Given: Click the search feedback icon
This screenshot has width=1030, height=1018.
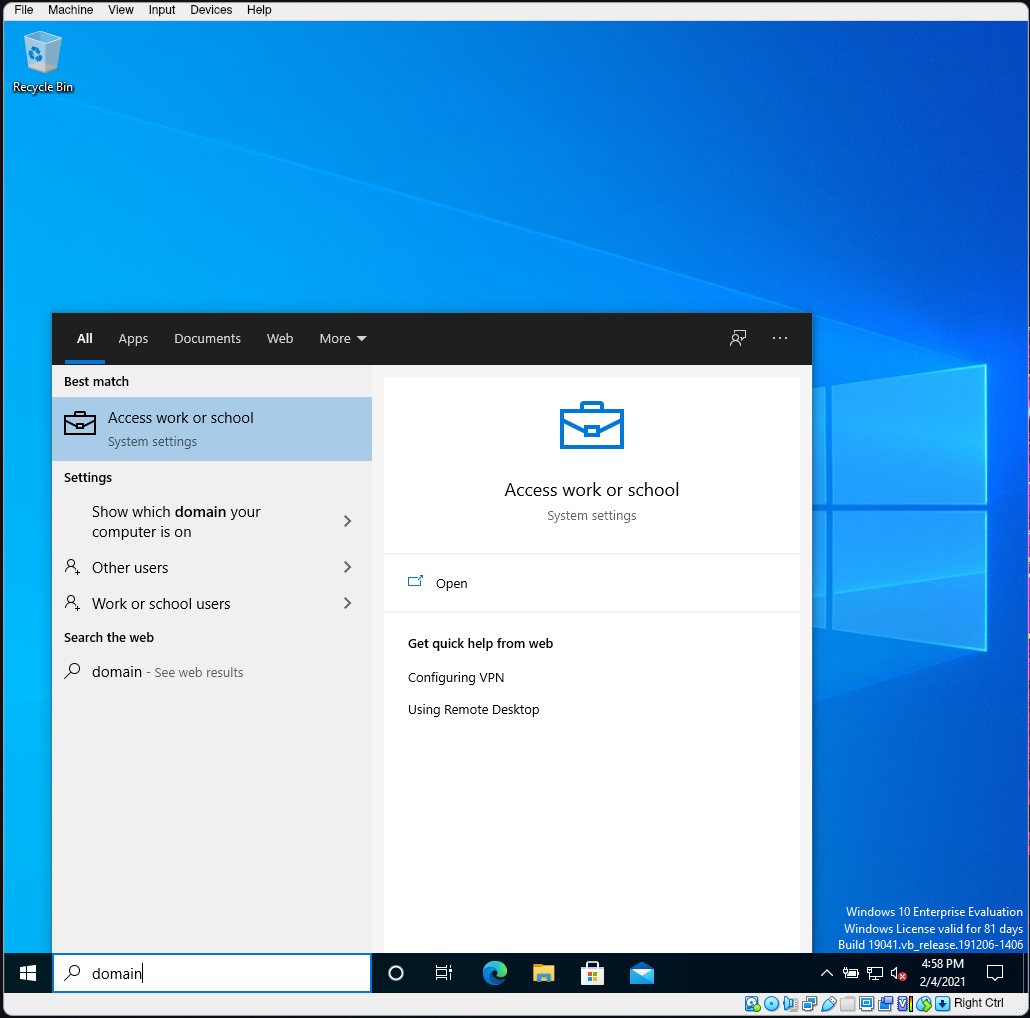Looking at the screenshot, I should click(738, 339).
